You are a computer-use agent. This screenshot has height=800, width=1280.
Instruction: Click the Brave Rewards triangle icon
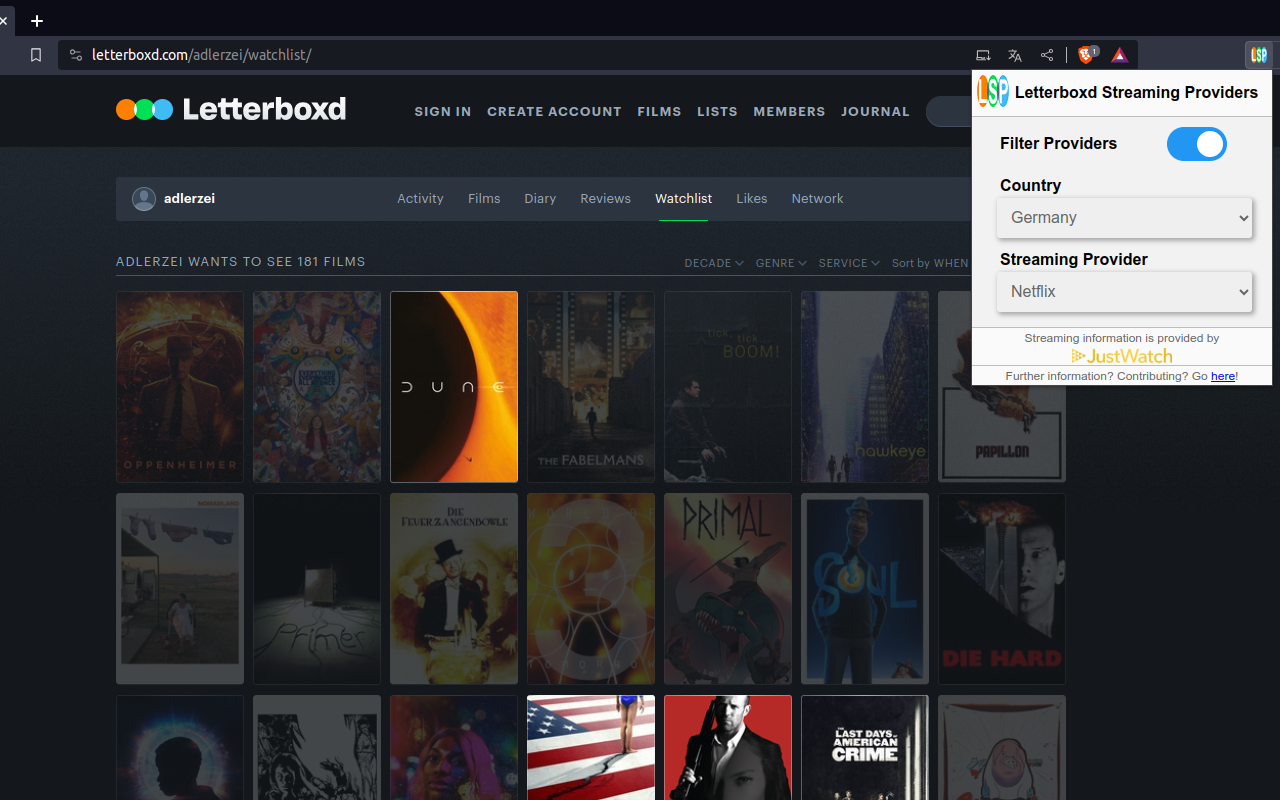coord(1119,55)
